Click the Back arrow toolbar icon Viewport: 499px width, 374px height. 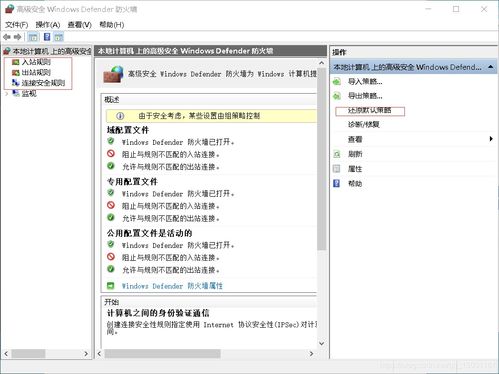click(7, 37)
